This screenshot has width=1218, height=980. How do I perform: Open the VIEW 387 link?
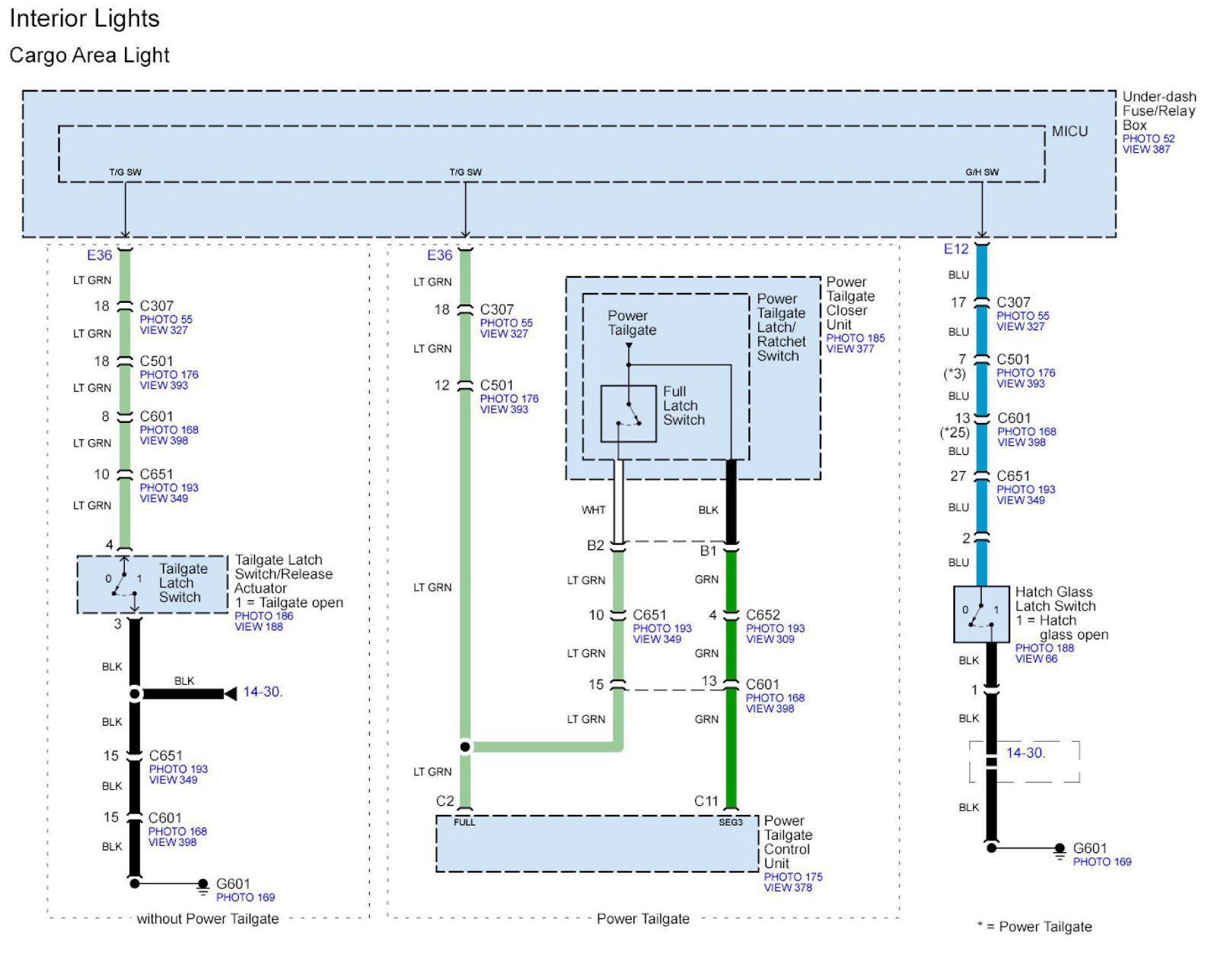coord(1146,150)
